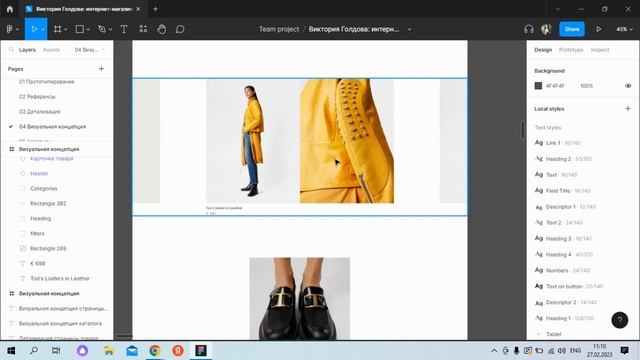Click the Share button

(571, 29)
